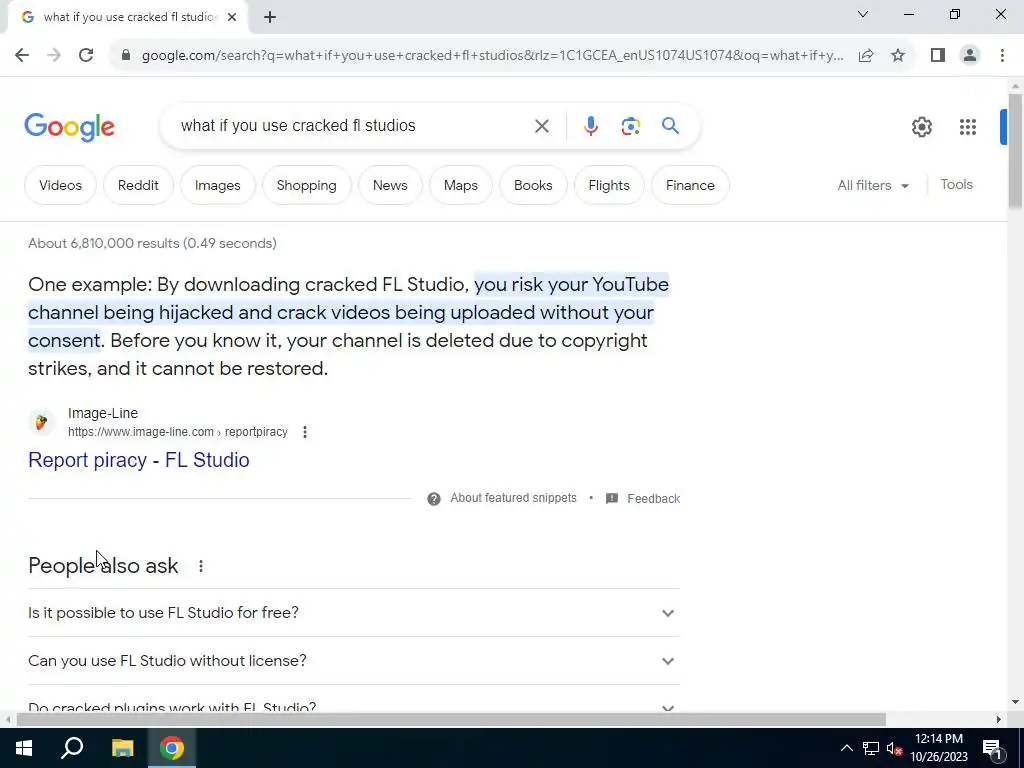Select the Reddit filter chip
The height and width of the screenshot is (768, 1024).
pos(138,185)
